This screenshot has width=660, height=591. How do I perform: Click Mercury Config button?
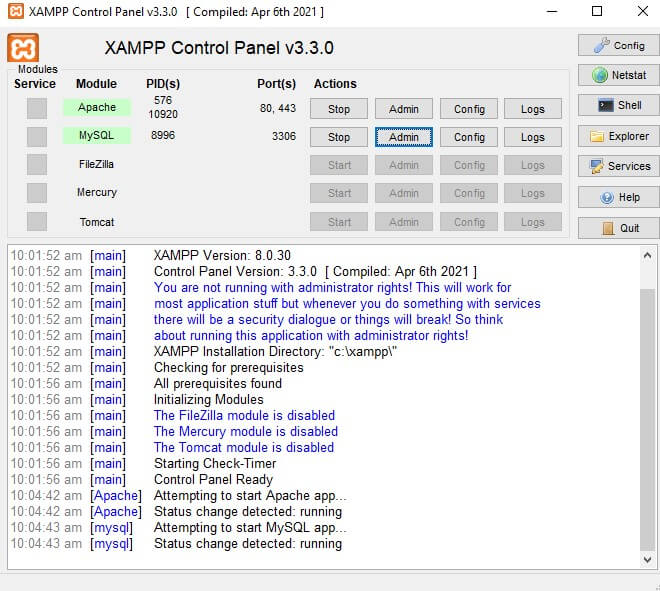click(469, 193)
